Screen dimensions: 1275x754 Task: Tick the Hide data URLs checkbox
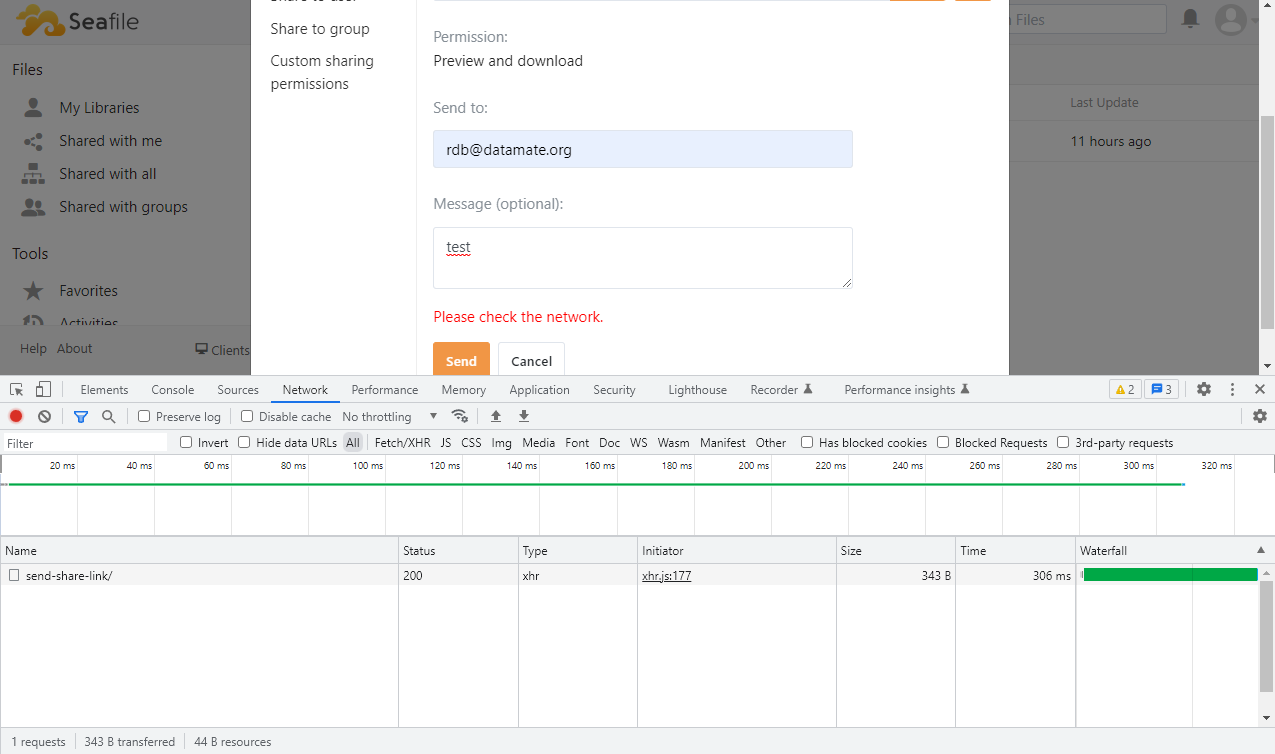244,442
